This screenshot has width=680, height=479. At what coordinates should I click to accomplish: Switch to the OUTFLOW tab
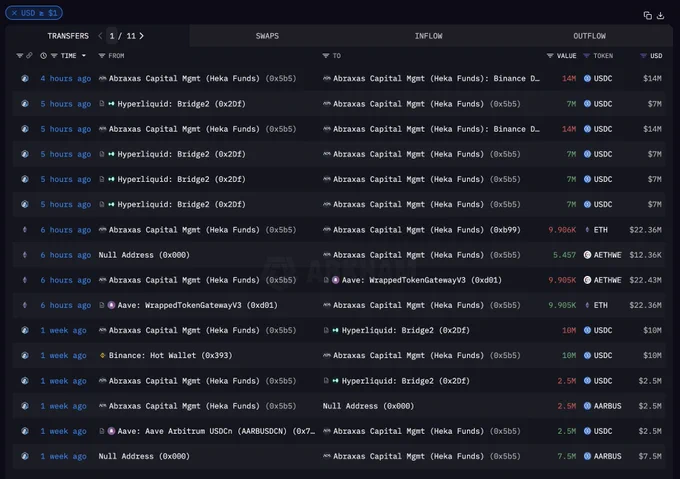click(x=589, y=36)
